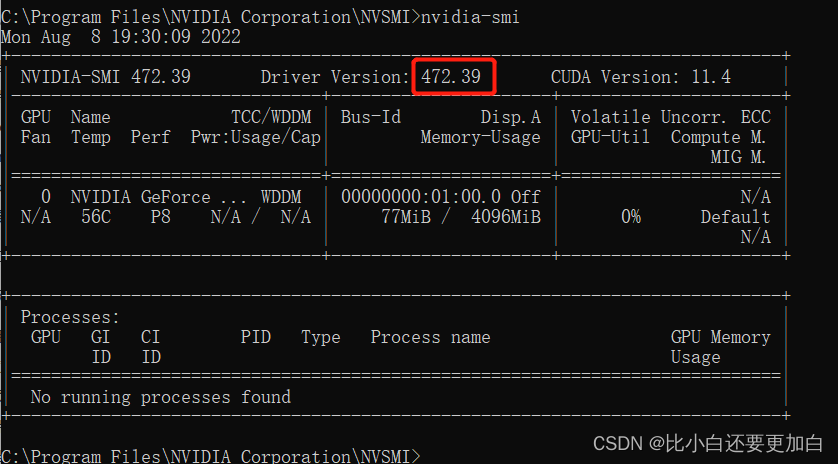The image size is (838, 464).
Task: Click the Temp column header
Action: 91,137
